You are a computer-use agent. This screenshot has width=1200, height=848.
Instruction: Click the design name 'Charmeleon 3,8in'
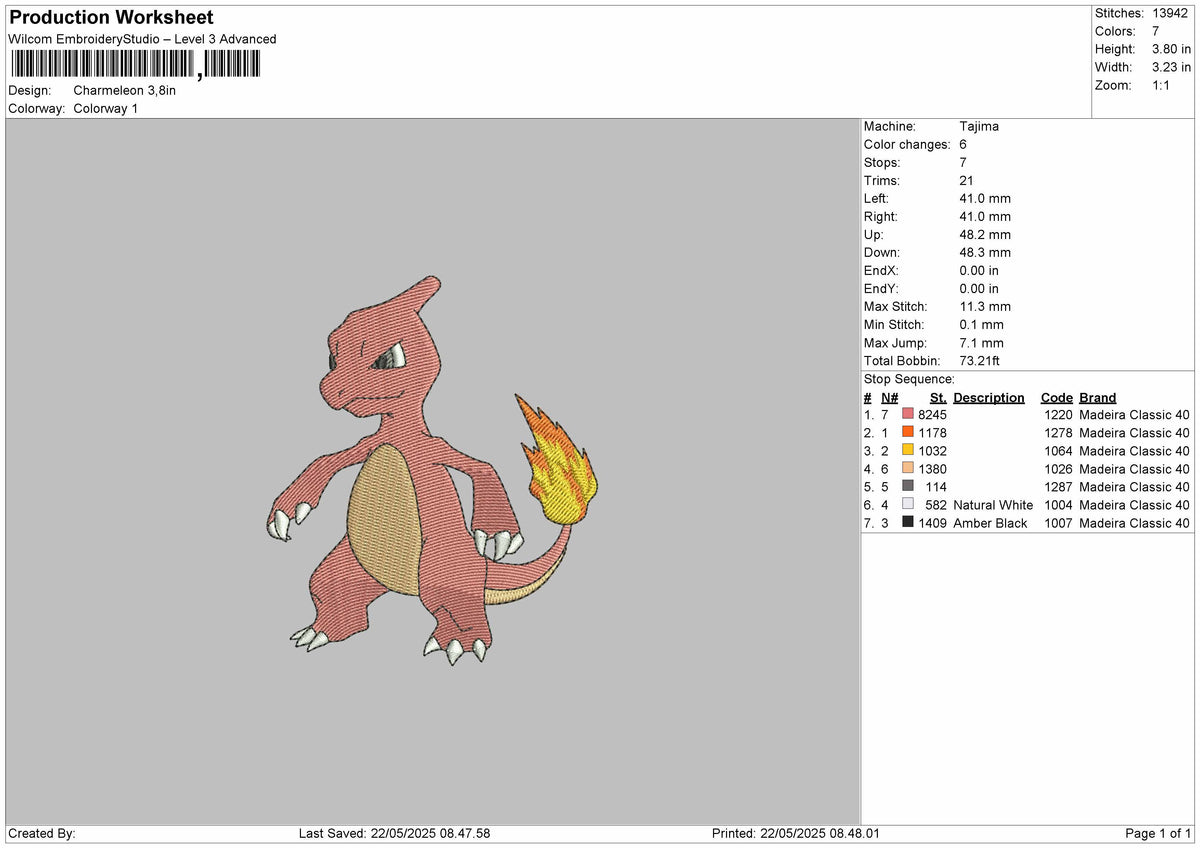tap(125, 90)
